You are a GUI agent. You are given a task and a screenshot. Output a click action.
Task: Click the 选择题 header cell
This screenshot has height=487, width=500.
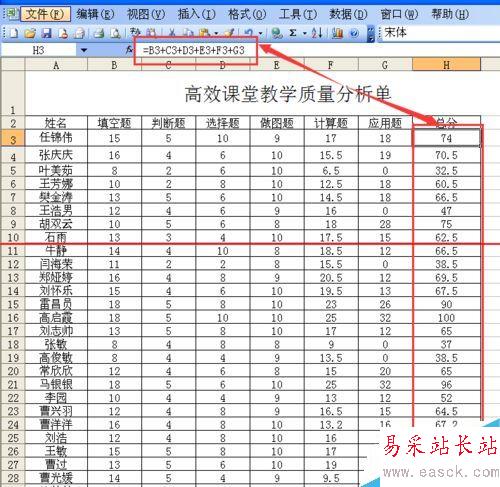click(x=223, y=123)
